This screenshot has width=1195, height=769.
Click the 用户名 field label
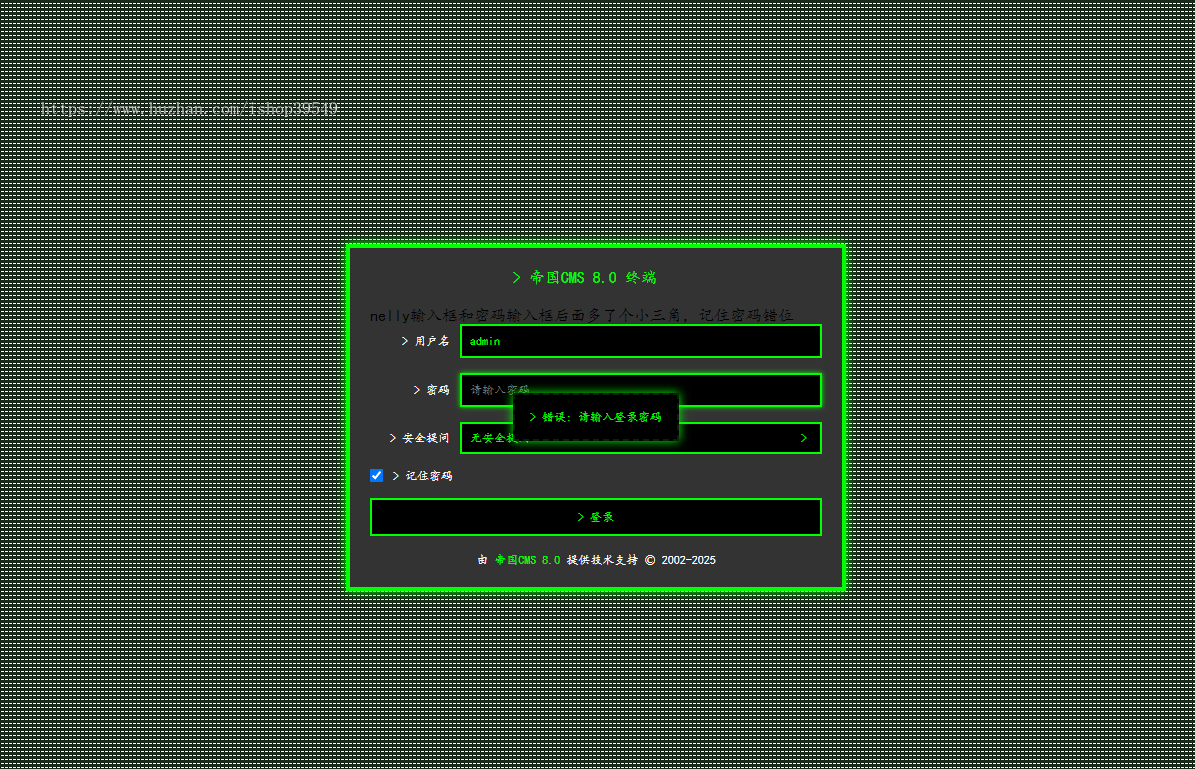pyautogui.click(x=425, y=341)
